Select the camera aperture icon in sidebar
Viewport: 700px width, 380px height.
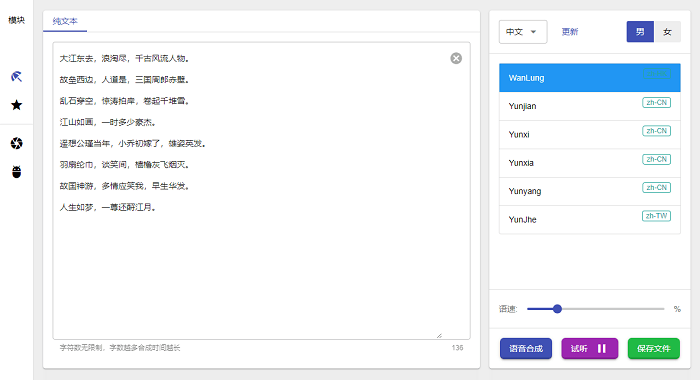pyautogui.click(x=17, y=143)
